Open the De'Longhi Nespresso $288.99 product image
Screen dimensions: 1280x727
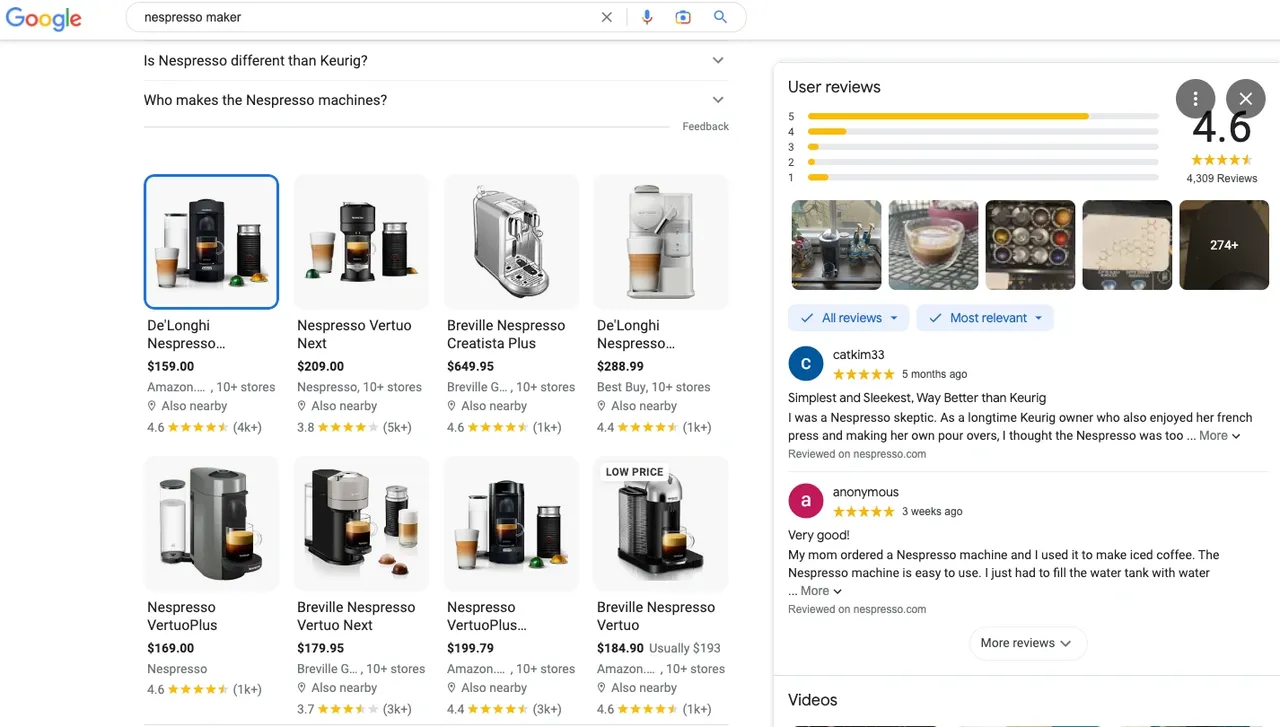click(661, 242)
